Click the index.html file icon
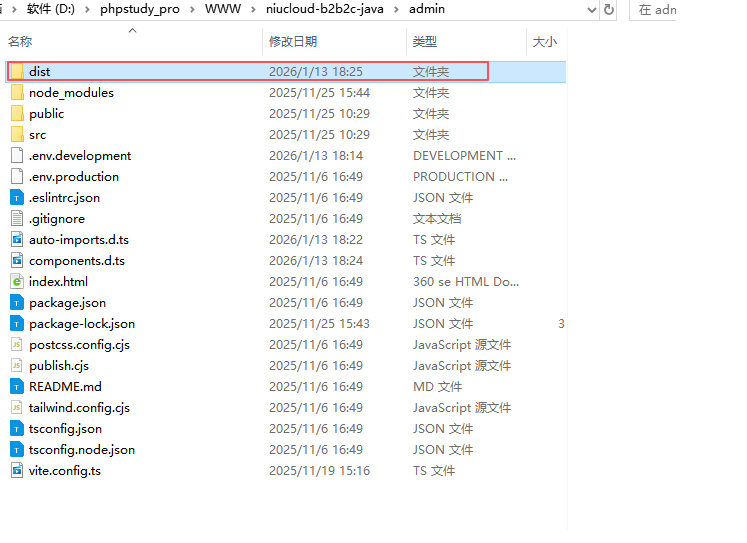 point(17,282)
